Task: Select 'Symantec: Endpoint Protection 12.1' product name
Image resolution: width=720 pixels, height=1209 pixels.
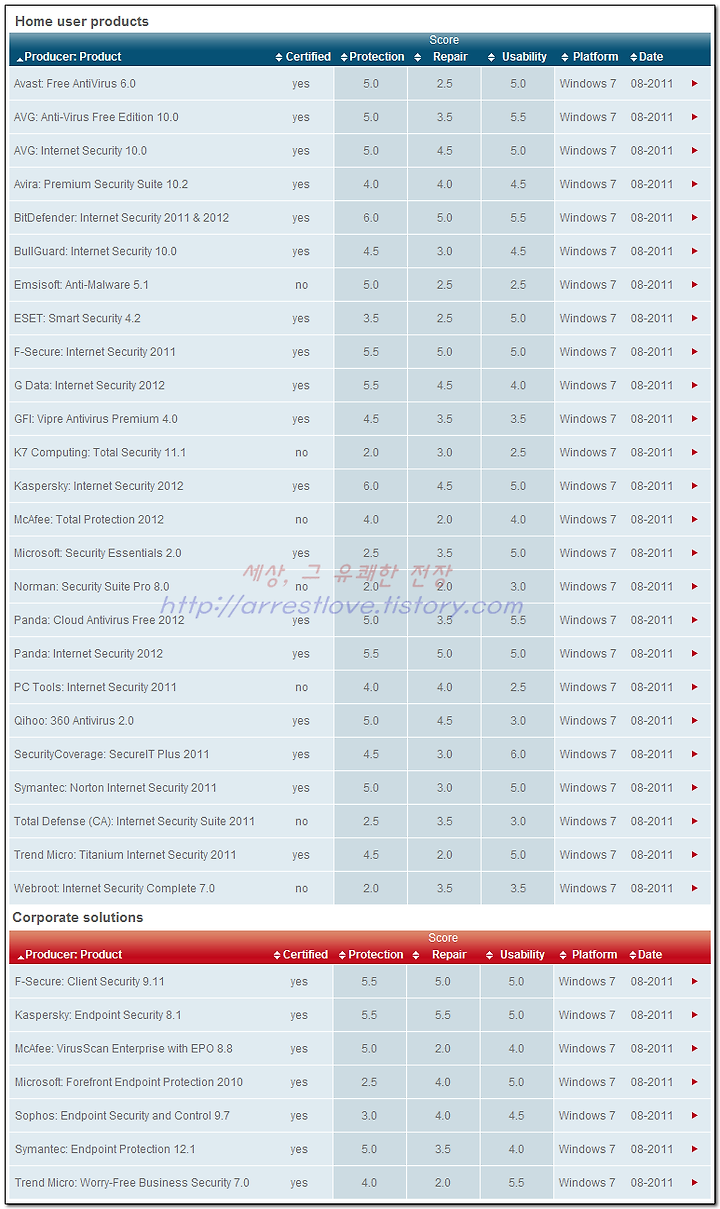Action: pyautogui.click(x=105, y=1149)
